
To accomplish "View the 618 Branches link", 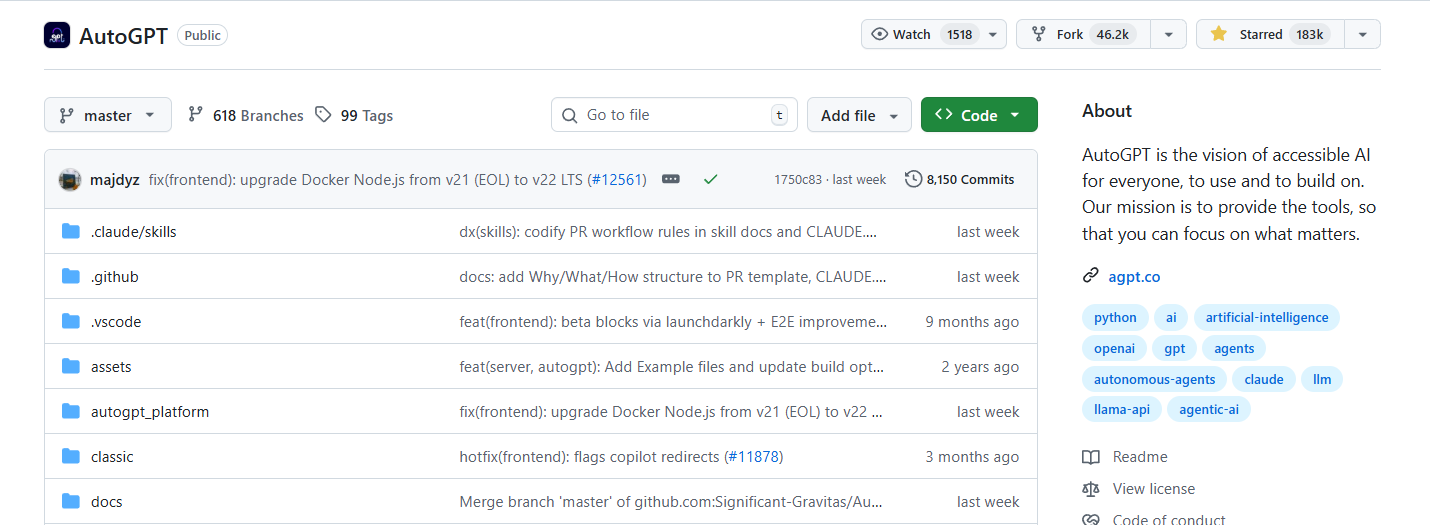I will click(246, 115).
